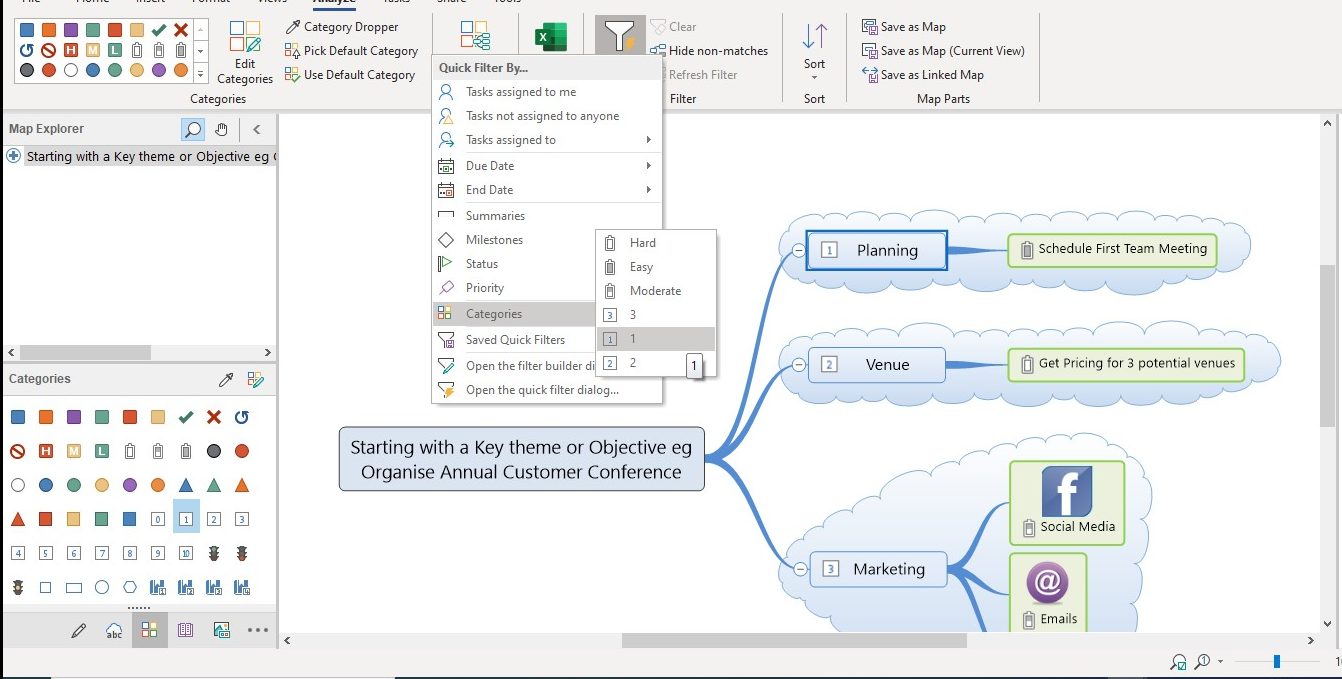This screenshot has height=679, width=1342.
Task: Click the map canvas horizontal scrollbar thumb
Action: (794, 640)
